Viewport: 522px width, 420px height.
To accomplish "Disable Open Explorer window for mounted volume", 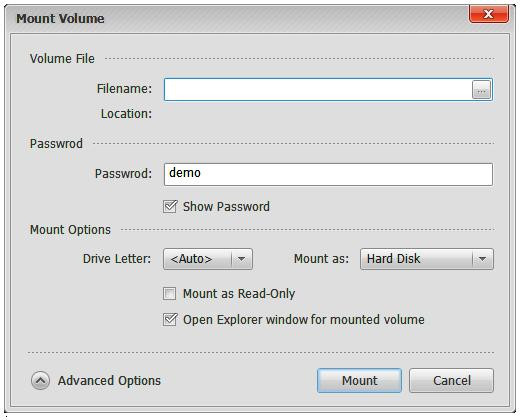I will click(170, 320).
